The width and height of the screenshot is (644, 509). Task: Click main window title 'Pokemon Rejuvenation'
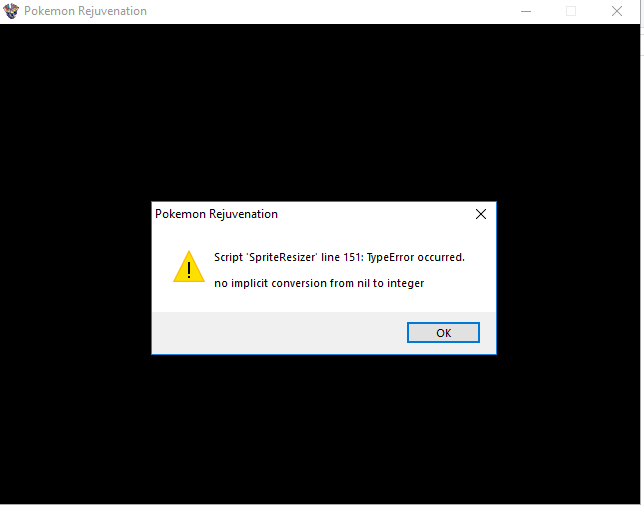[x=85, y=11]
